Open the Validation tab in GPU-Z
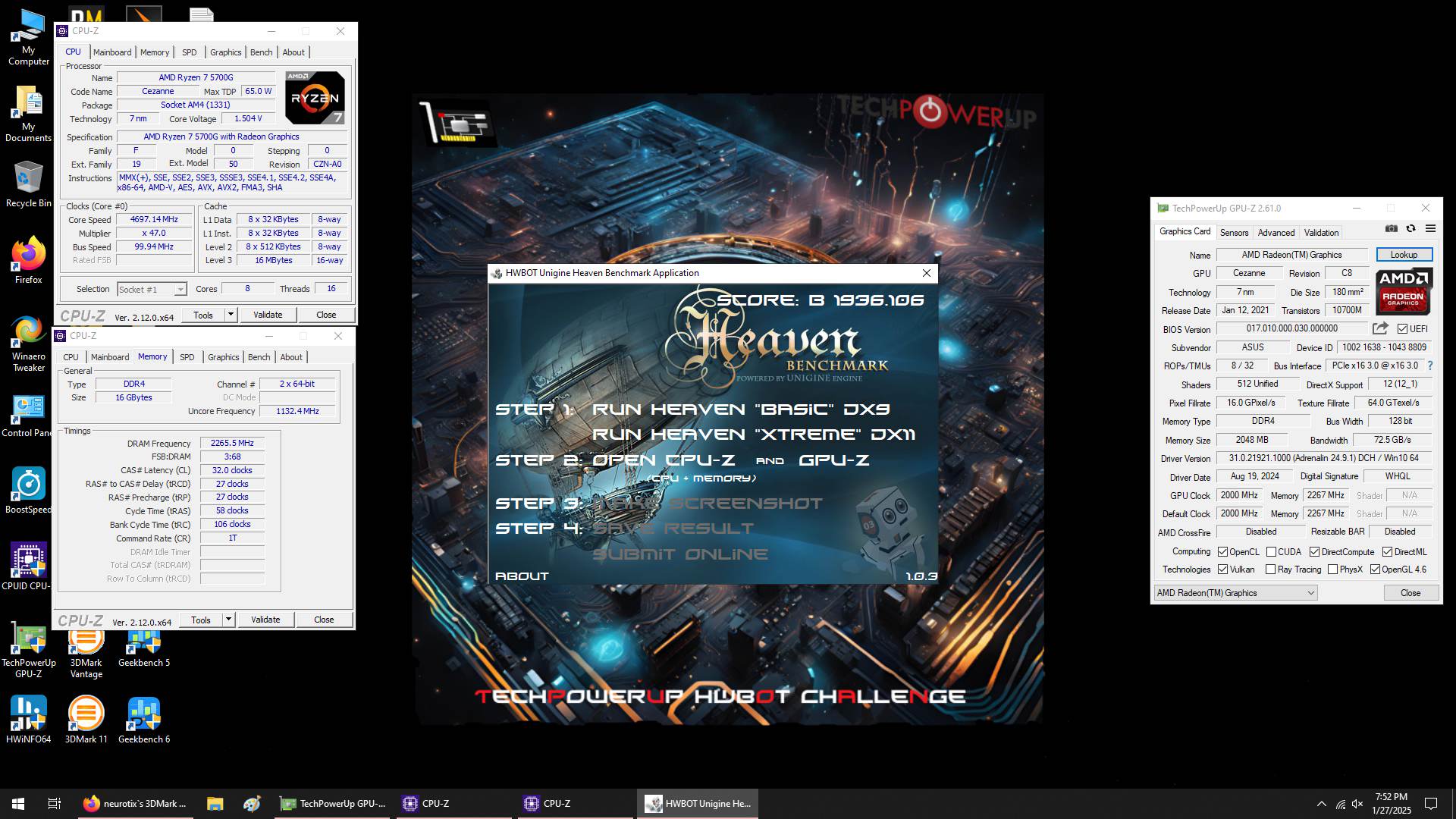Viewport: 1456px width, 819px height. coord(1321,233)
